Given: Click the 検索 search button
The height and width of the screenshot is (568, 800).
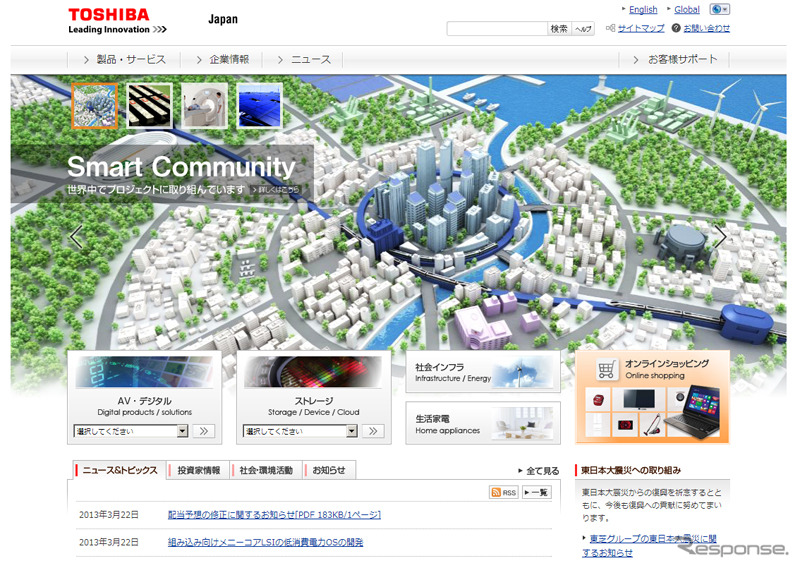Looking at the screenshot, I should click(559, 29).
